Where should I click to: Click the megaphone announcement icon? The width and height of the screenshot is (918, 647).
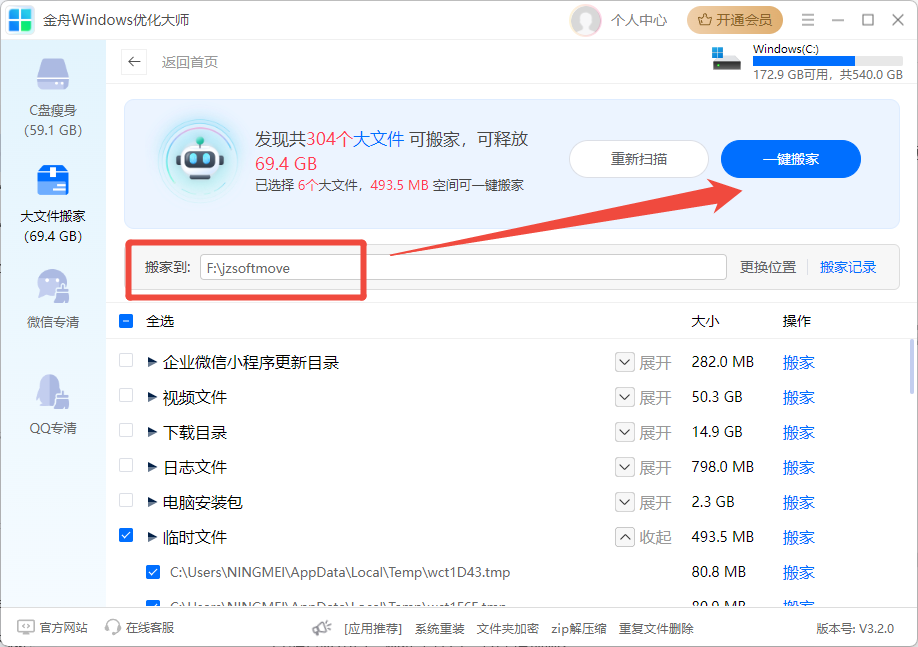point(321,628)
